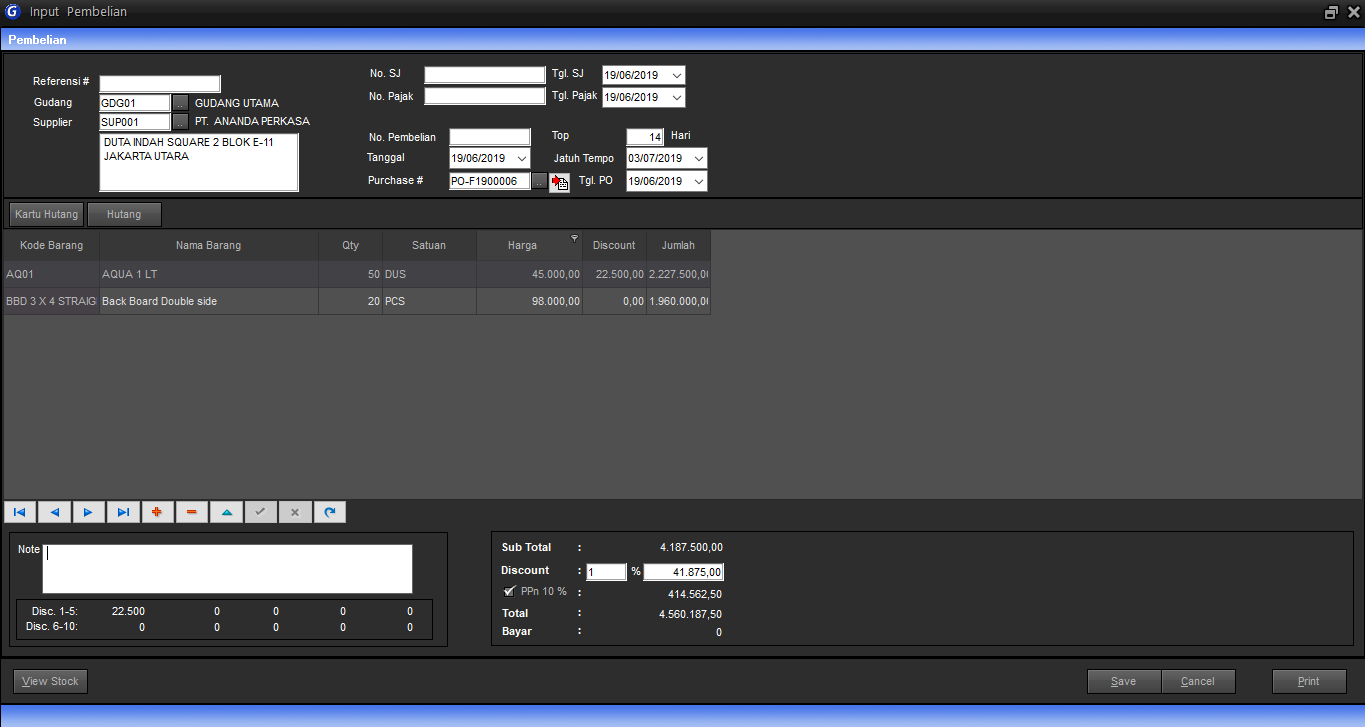Click the Save button
1365x727 pixels.
click(x=1124, y=681)
